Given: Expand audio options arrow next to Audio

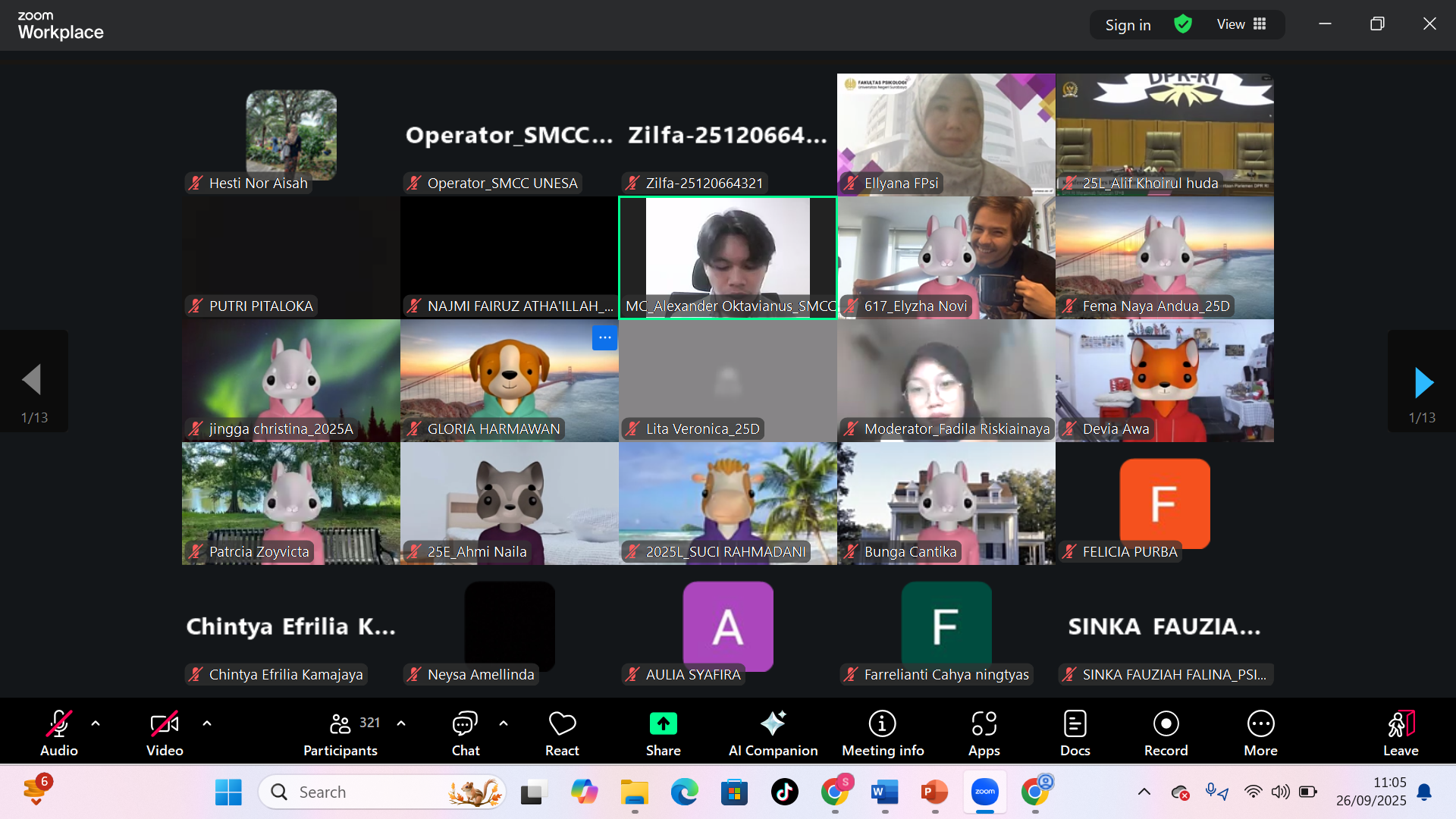Looking at the screenshot, I should [x=96, y=723].
